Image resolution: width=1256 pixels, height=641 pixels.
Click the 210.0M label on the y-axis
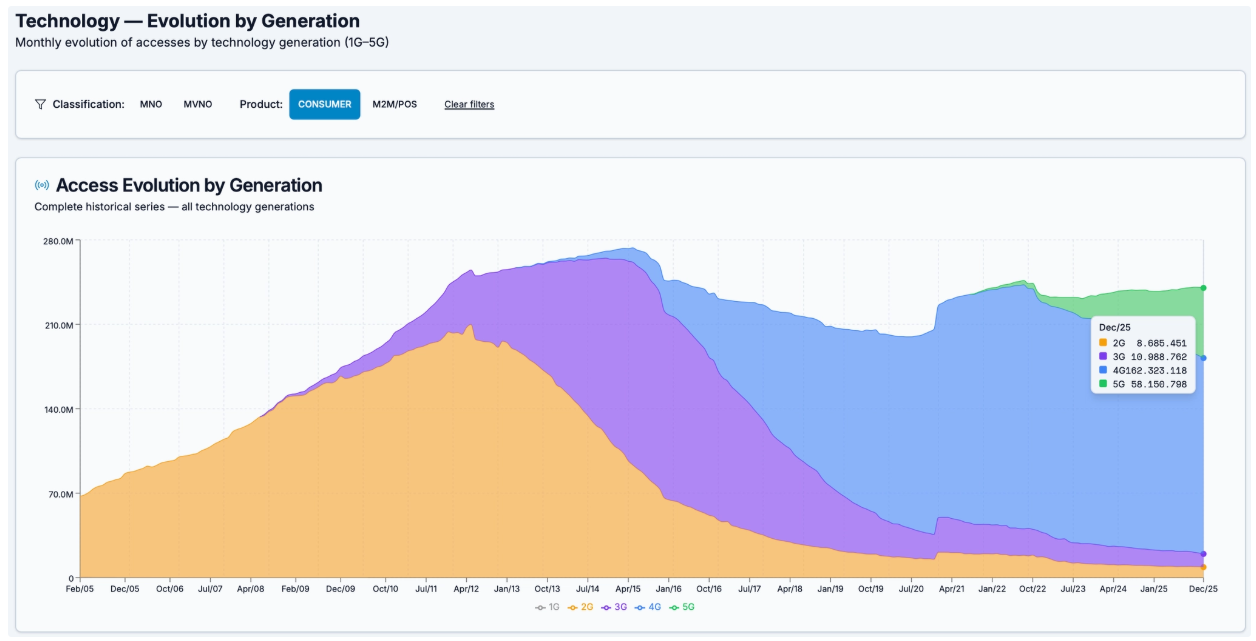pos(55,325)
